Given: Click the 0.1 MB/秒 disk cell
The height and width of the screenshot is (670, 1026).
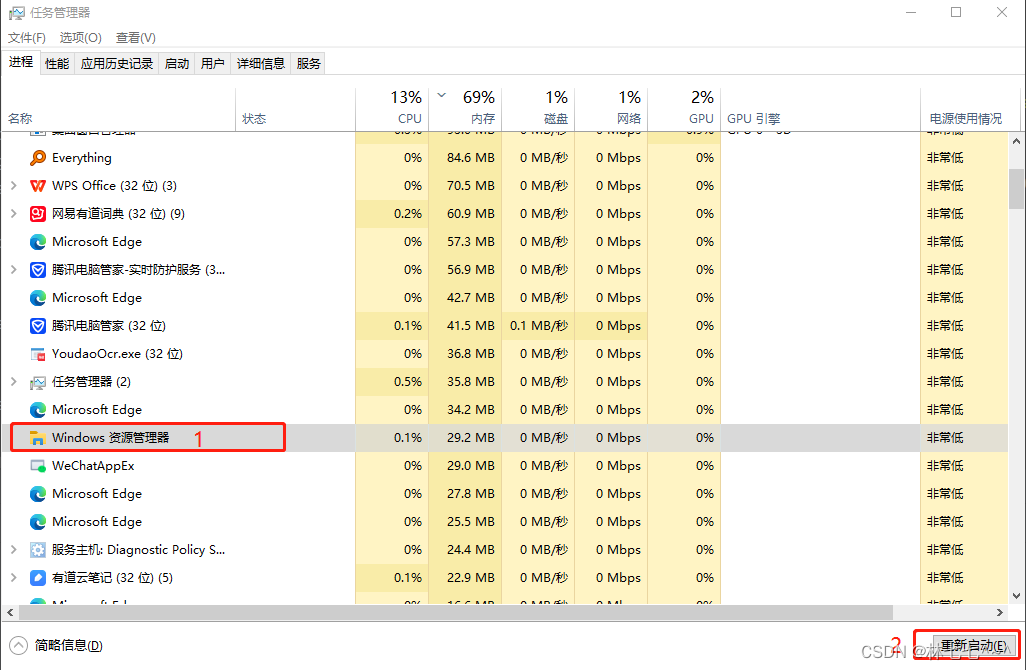Looking at the screenshot, I should pos(538,326).
